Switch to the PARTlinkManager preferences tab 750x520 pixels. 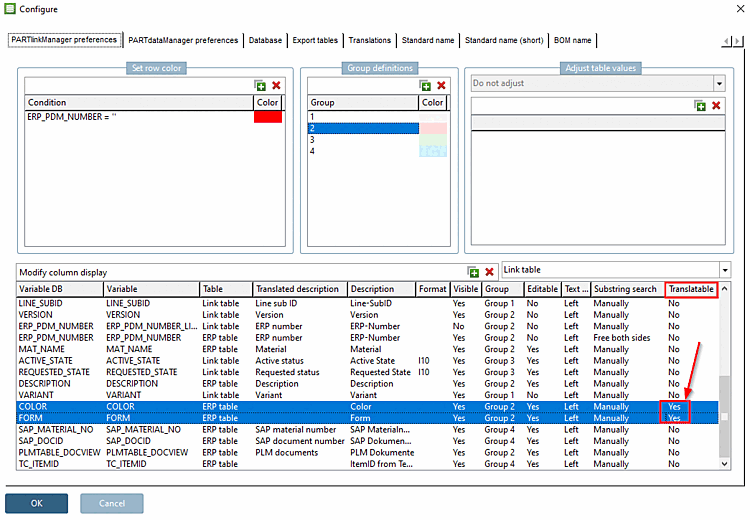pyautogui.click(x=64, y=40)
